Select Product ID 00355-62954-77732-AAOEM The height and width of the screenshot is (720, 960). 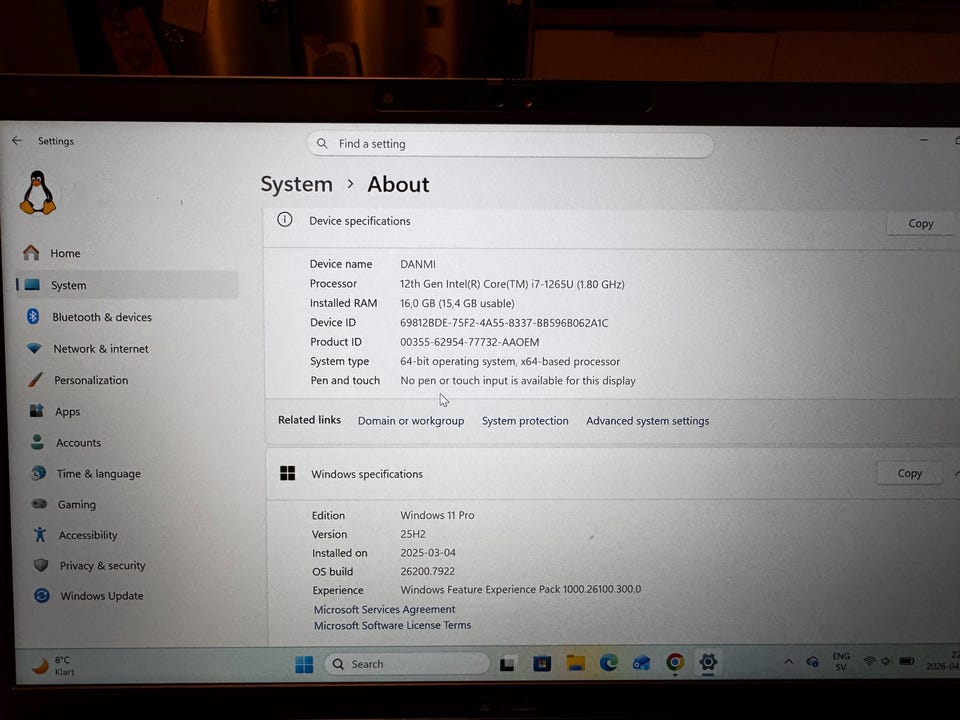click(x=470, y=342)
